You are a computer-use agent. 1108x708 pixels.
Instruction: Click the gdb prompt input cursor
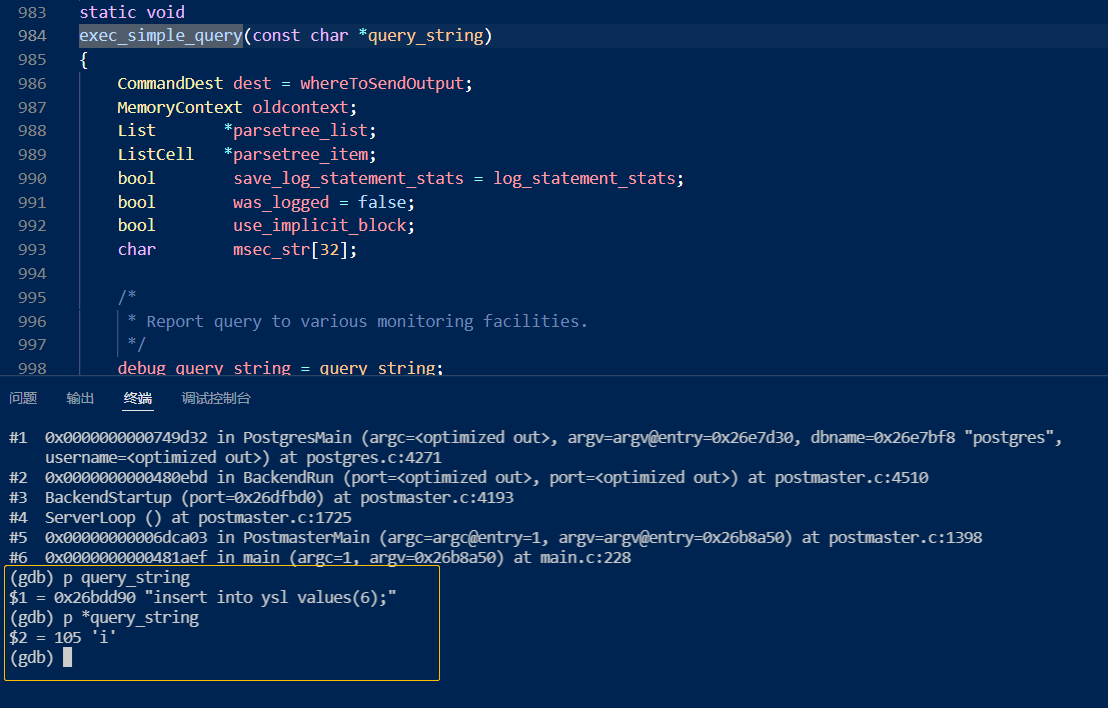pyautogui.click(x=67, y=658)
